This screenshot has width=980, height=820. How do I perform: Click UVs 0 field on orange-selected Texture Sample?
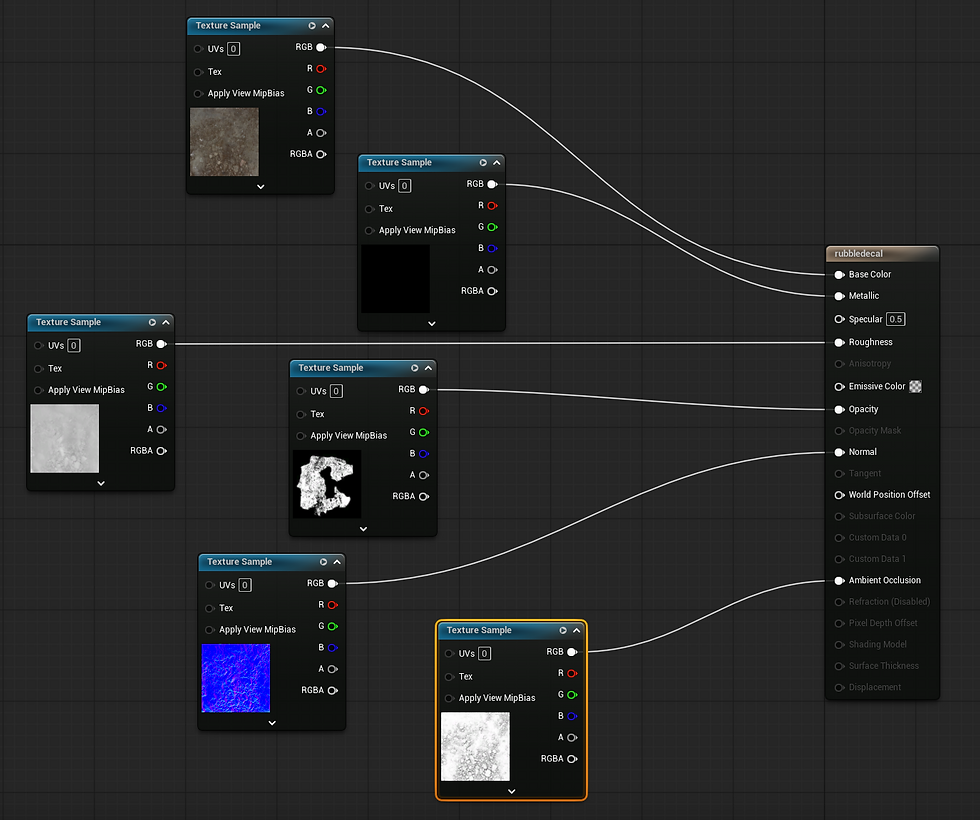[x=484, y=654]
